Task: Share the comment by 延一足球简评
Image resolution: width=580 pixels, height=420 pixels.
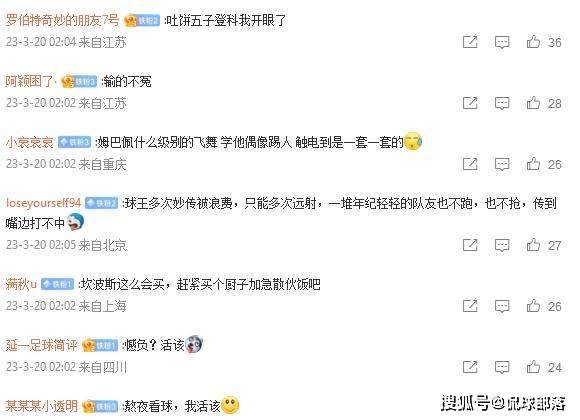Action: (470, 367)
